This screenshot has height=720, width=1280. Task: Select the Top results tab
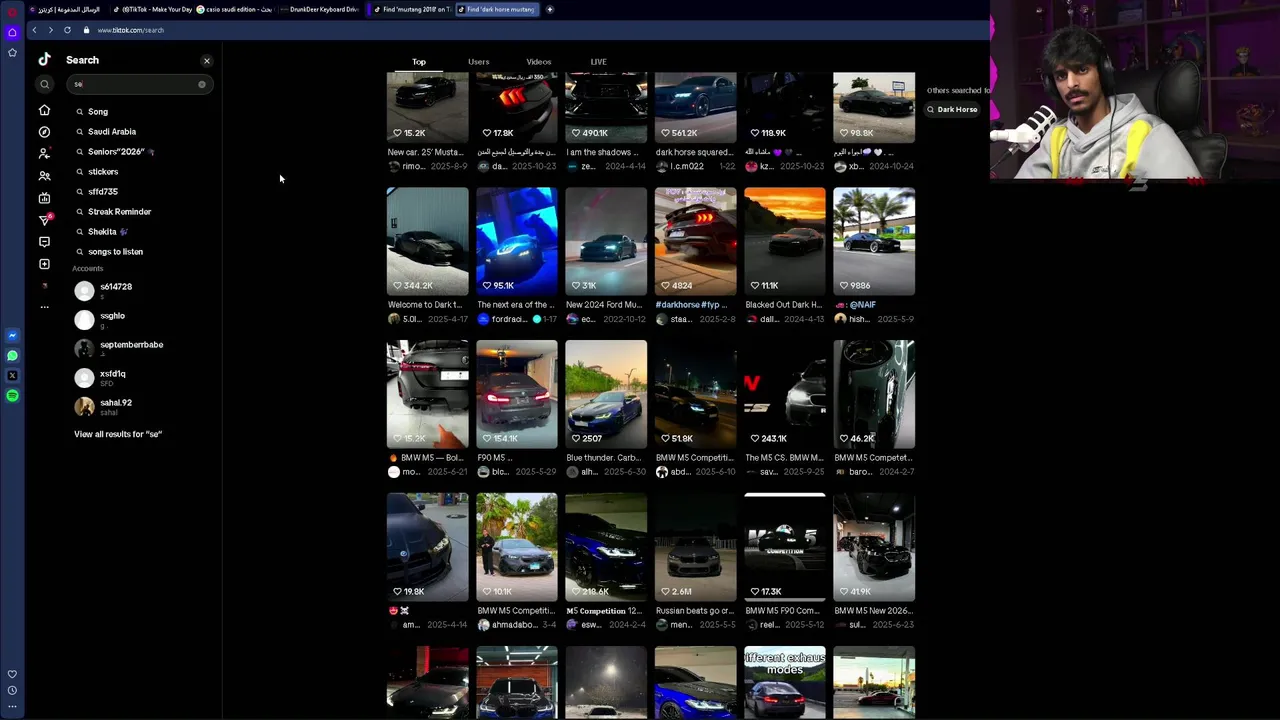pyautogui.click(x=419, y=62)
